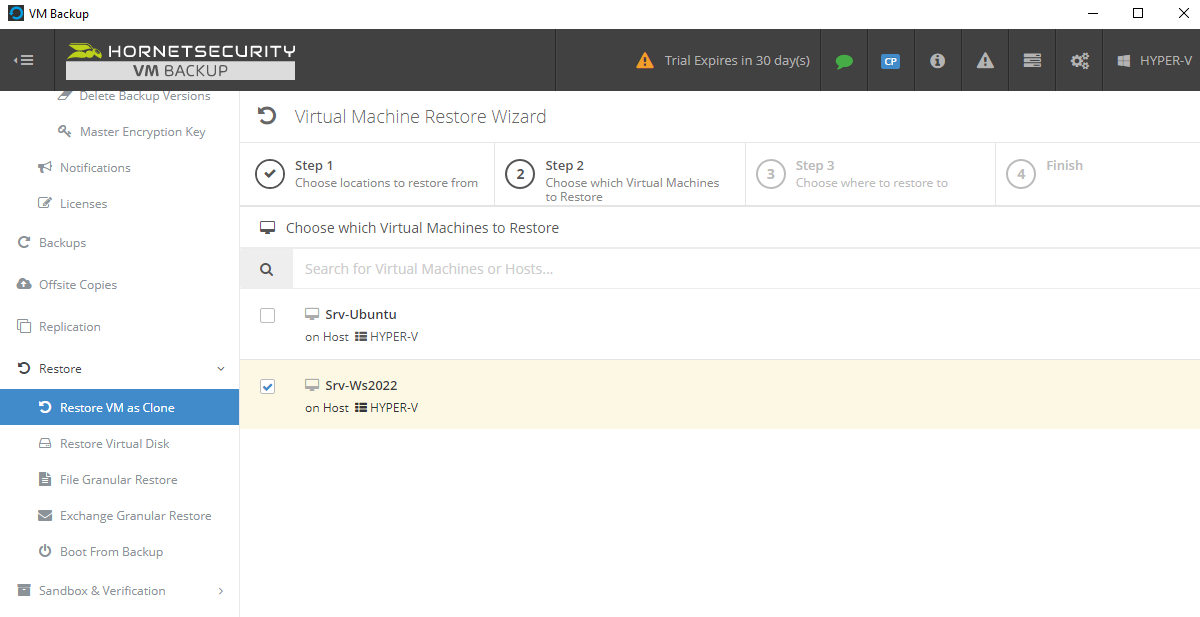Open Master Encryption Key page
This screenshot has height=617, width=1200.
(x=142, y=132)
